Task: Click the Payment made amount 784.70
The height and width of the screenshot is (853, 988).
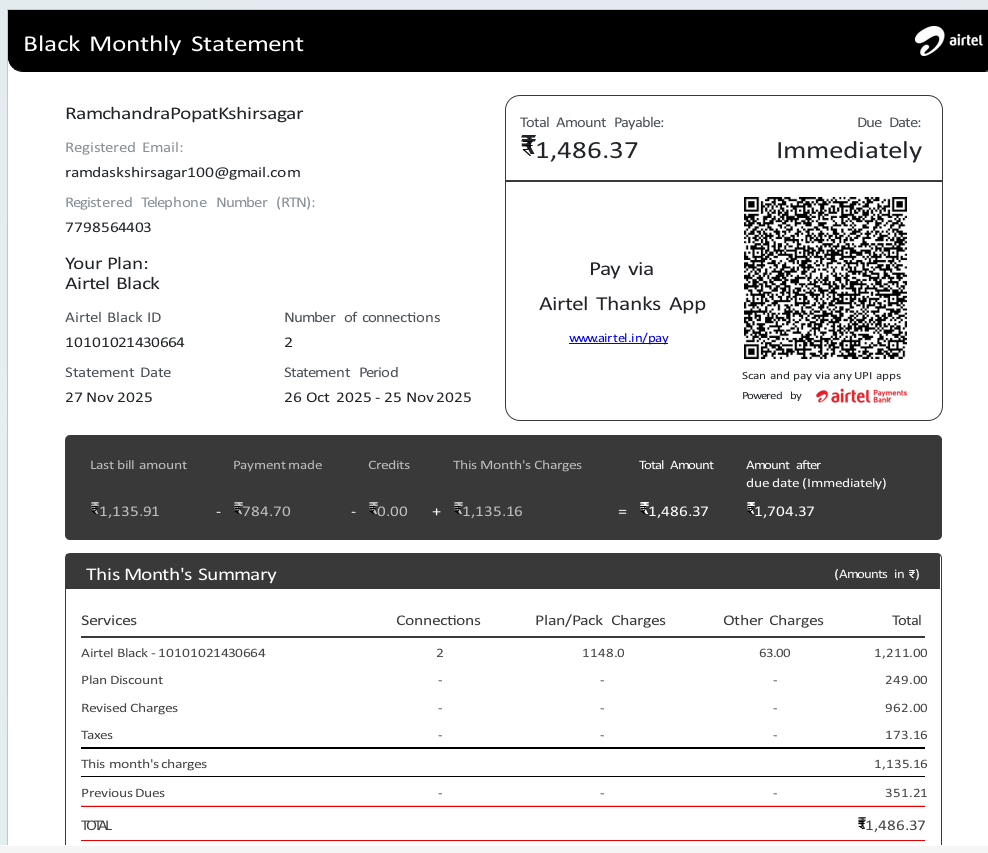Action: pos(262,511)
